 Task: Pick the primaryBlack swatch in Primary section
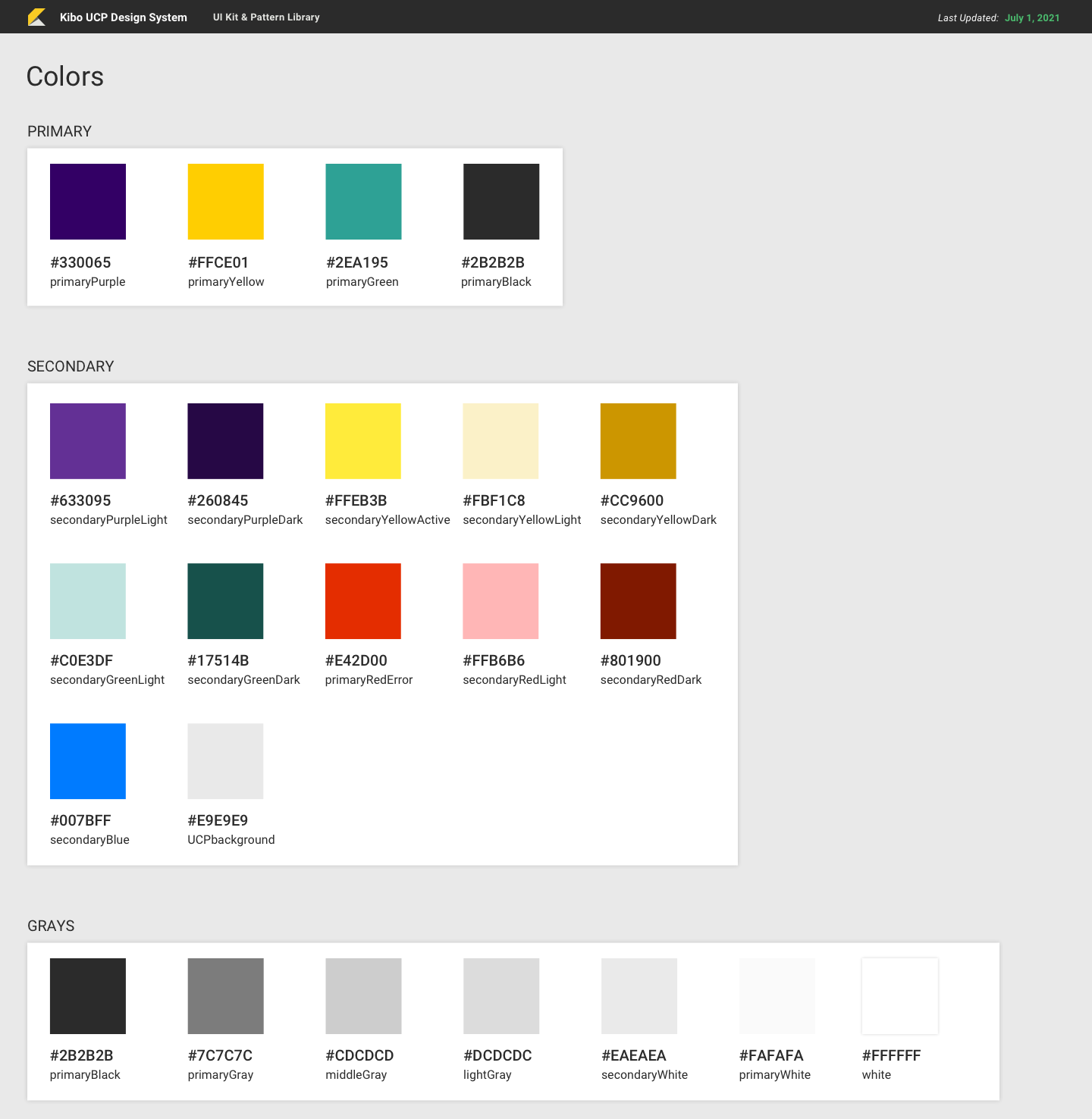[501, 202]
